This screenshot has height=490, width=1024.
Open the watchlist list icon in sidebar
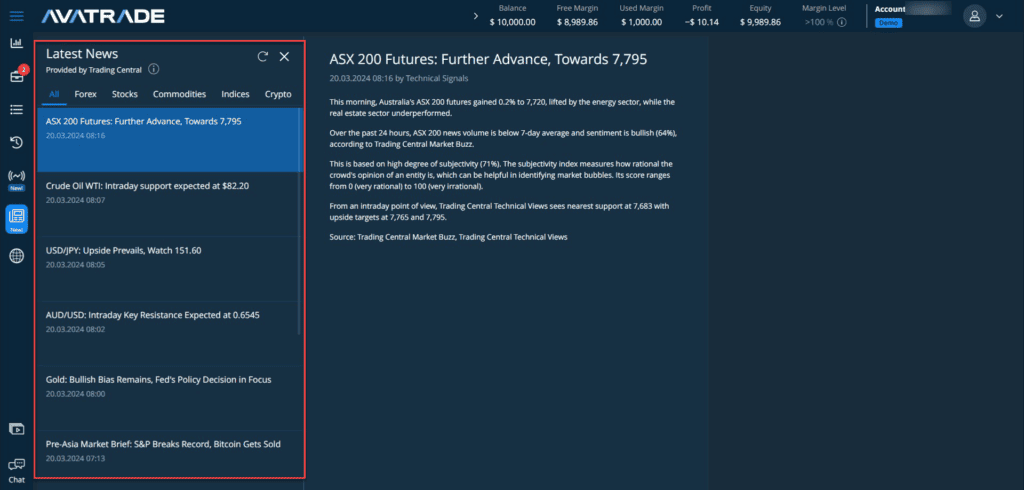tap(16, 109)
